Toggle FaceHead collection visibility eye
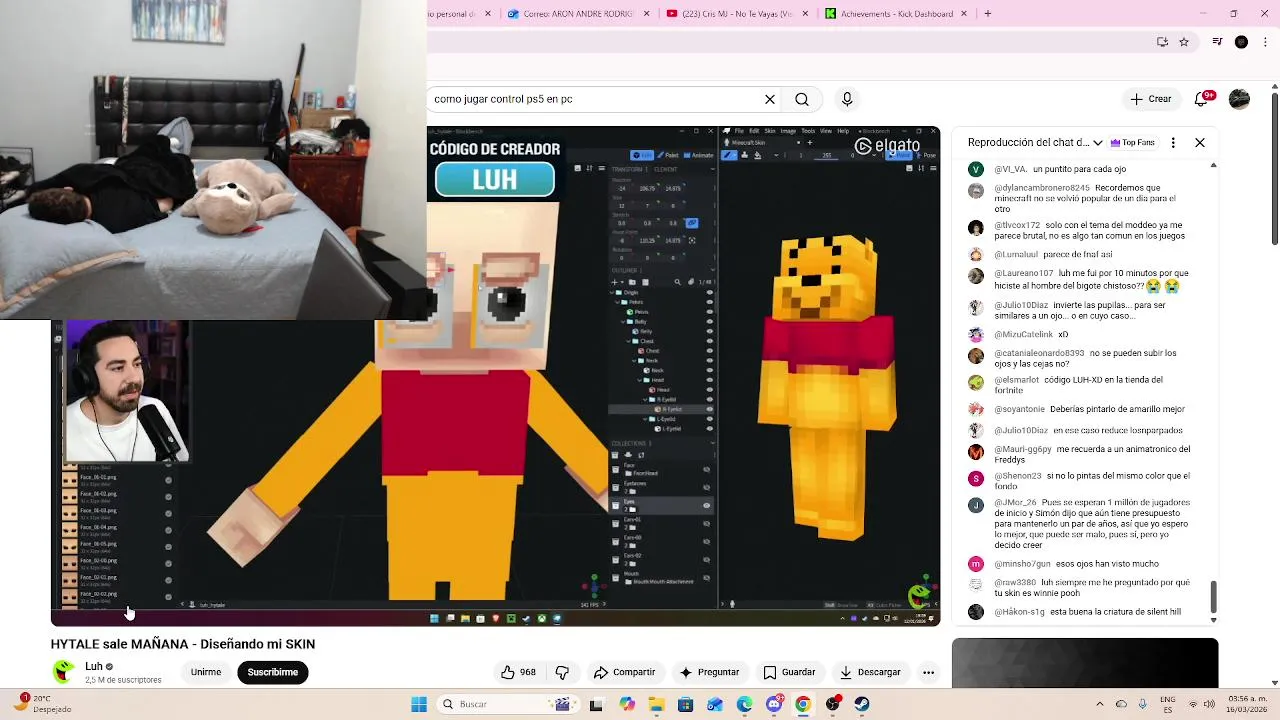Image resolution: width=1280 pixels, height=720 pixels. coord(706,469)
